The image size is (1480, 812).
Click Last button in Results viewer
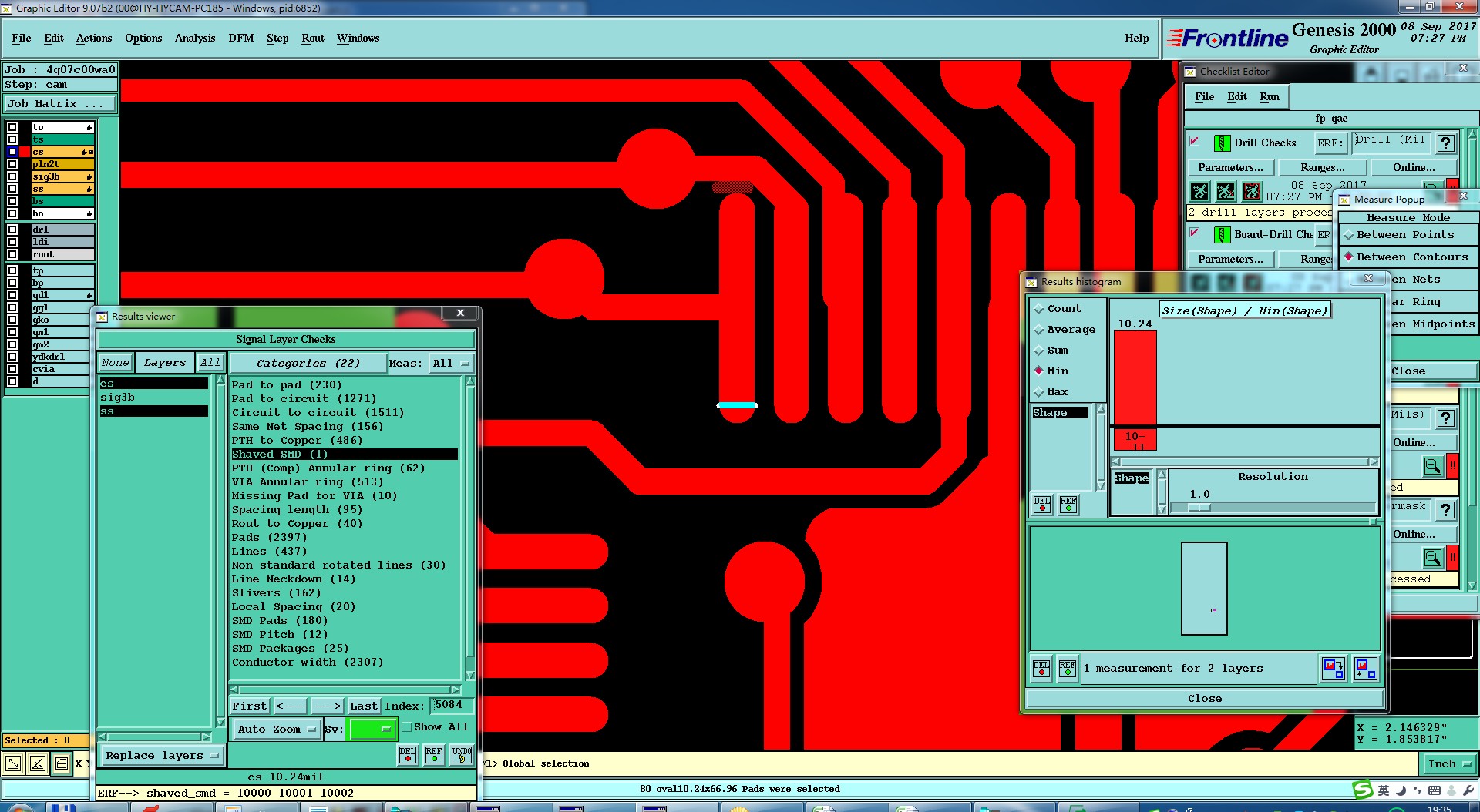(364, 706)
